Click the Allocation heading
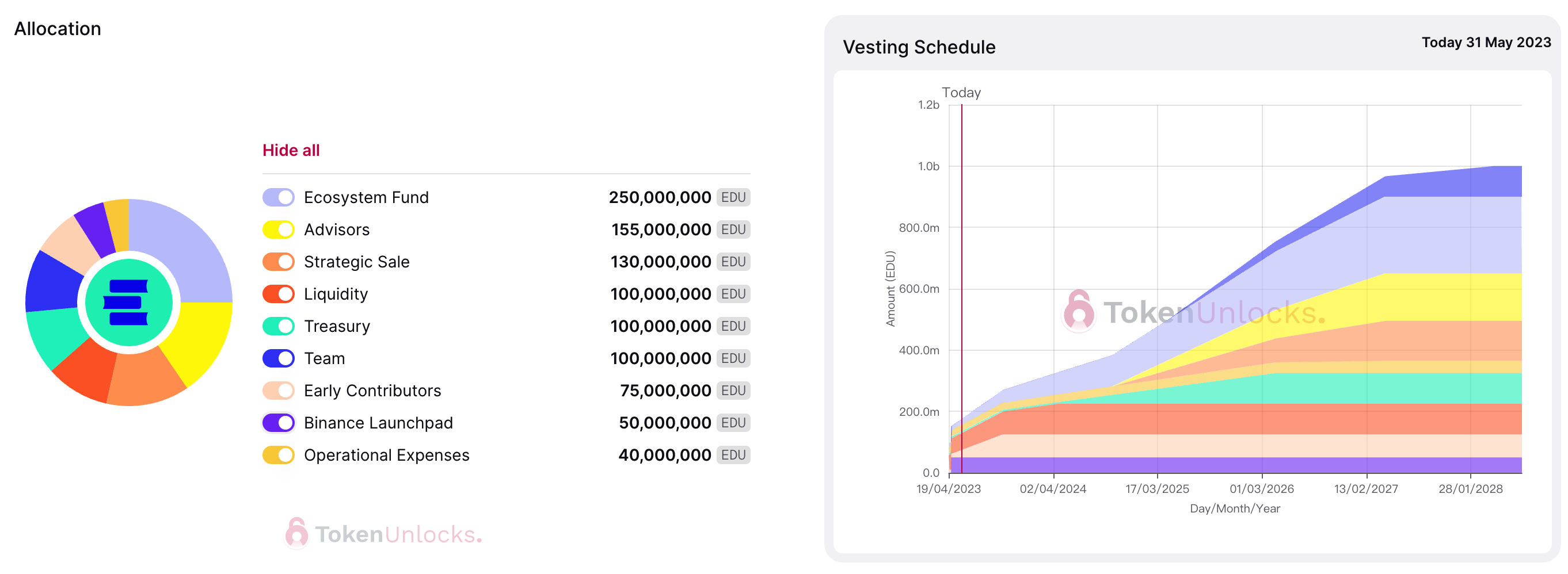The height and width of the screenshot is (574, 1568). [58, 29]
